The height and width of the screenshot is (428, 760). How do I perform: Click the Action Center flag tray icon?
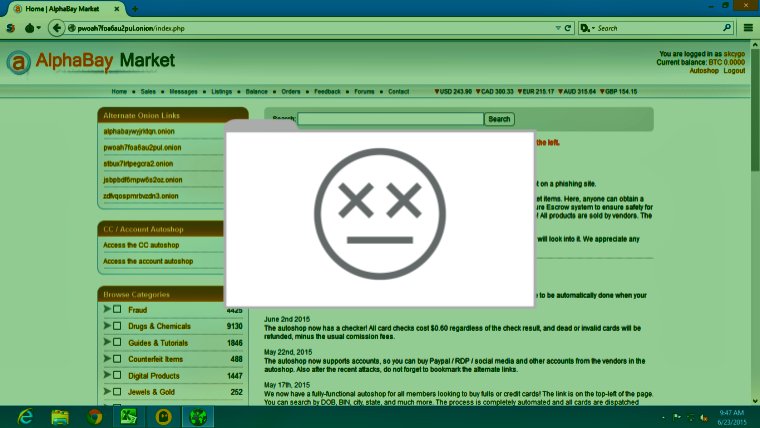coord(677,417)
